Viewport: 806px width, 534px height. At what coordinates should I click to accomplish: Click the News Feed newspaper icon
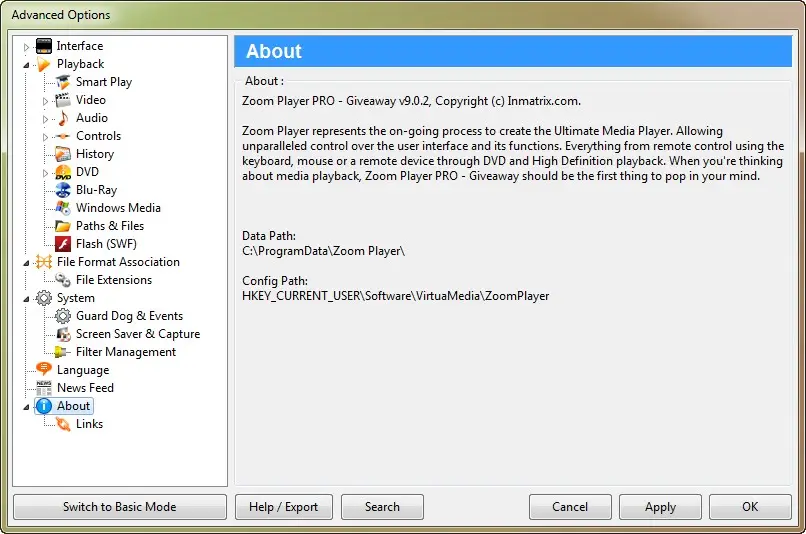point(44,388)
